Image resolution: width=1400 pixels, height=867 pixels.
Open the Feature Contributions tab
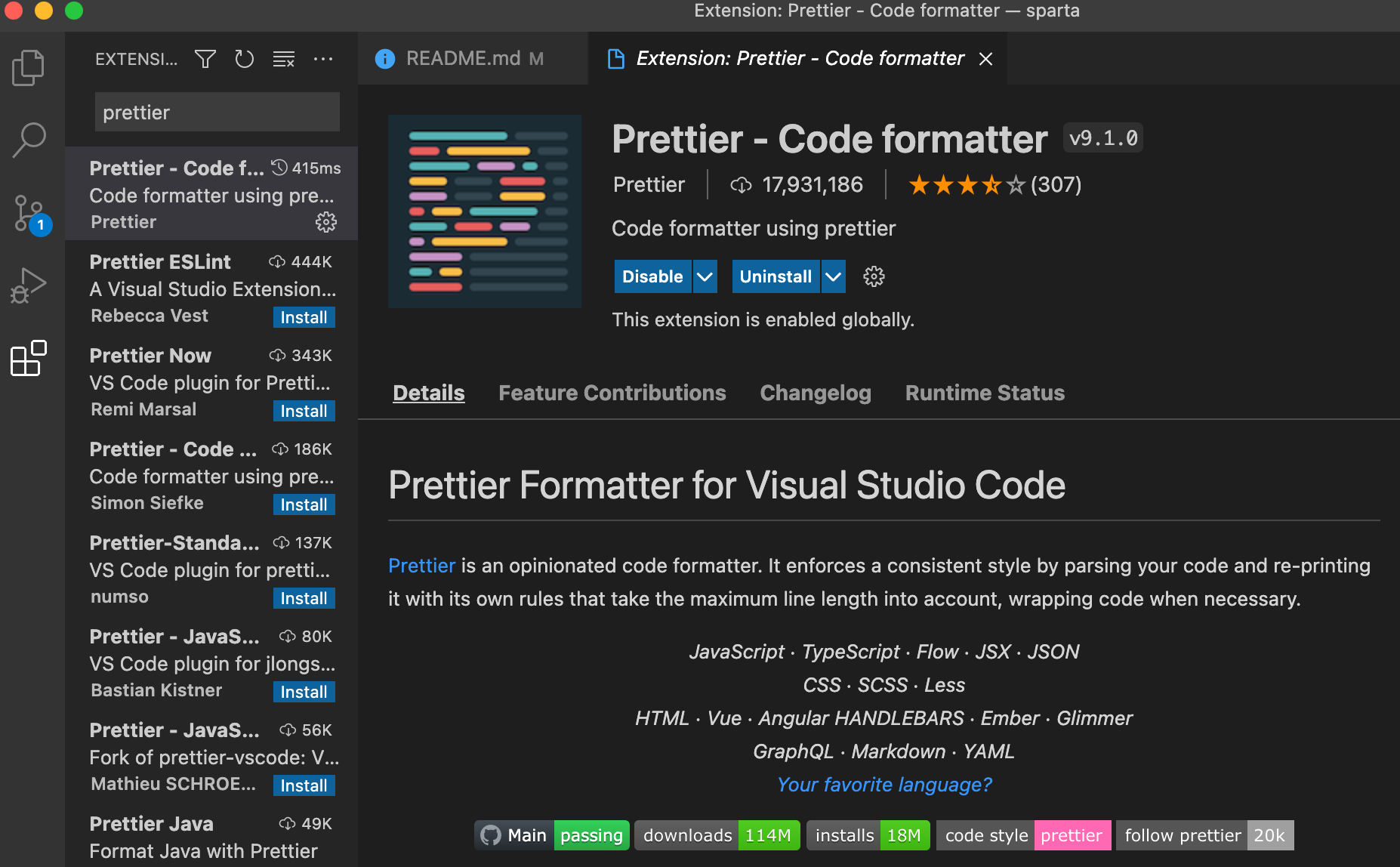coord(612,393)
